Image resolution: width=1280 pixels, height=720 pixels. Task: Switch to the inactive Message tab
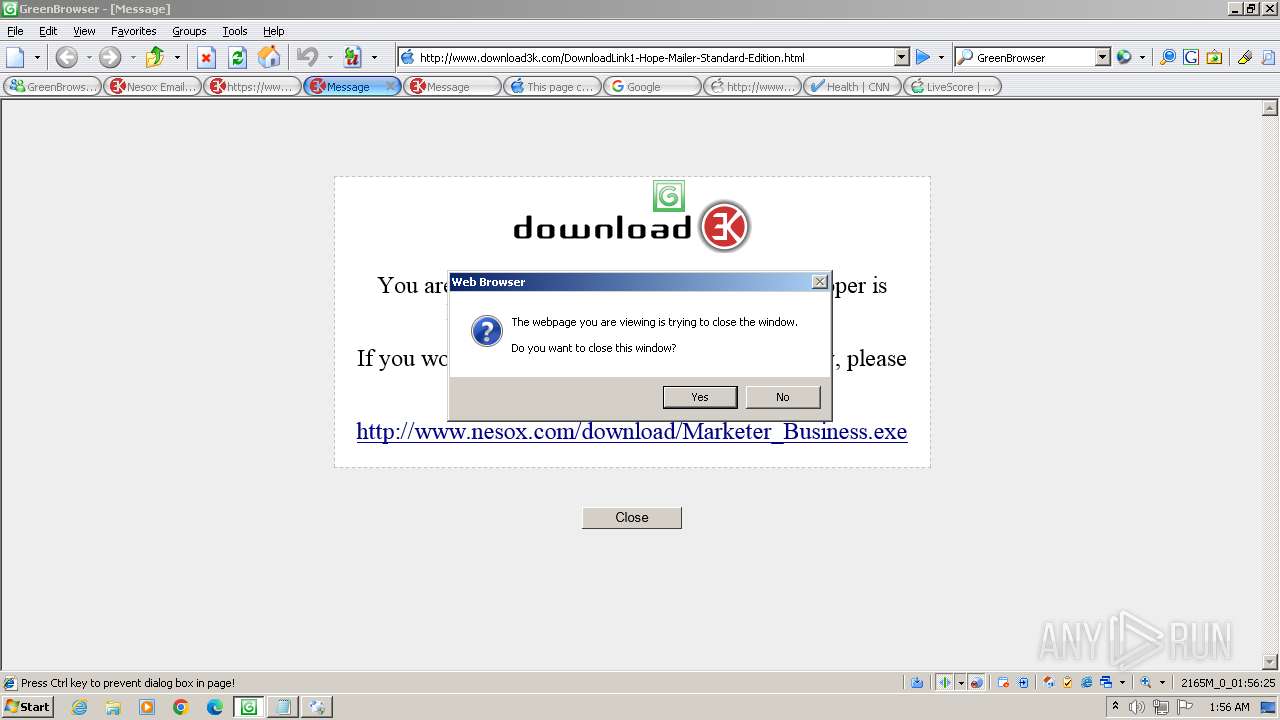pyautogui.click(x=453, y=87)
